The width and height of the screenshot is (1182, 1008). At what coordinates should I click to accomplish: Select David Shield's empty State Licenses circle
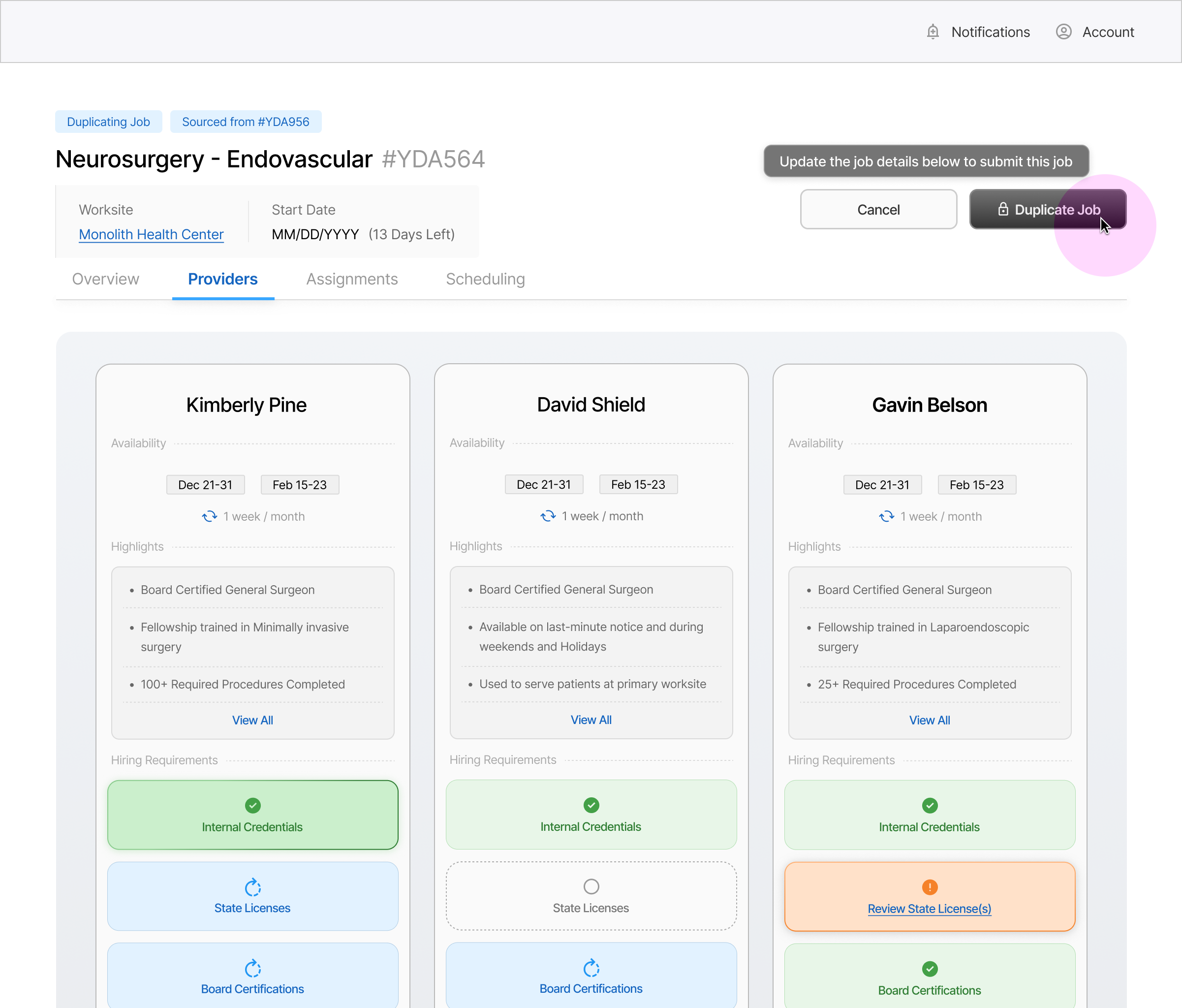coord(591,886)
